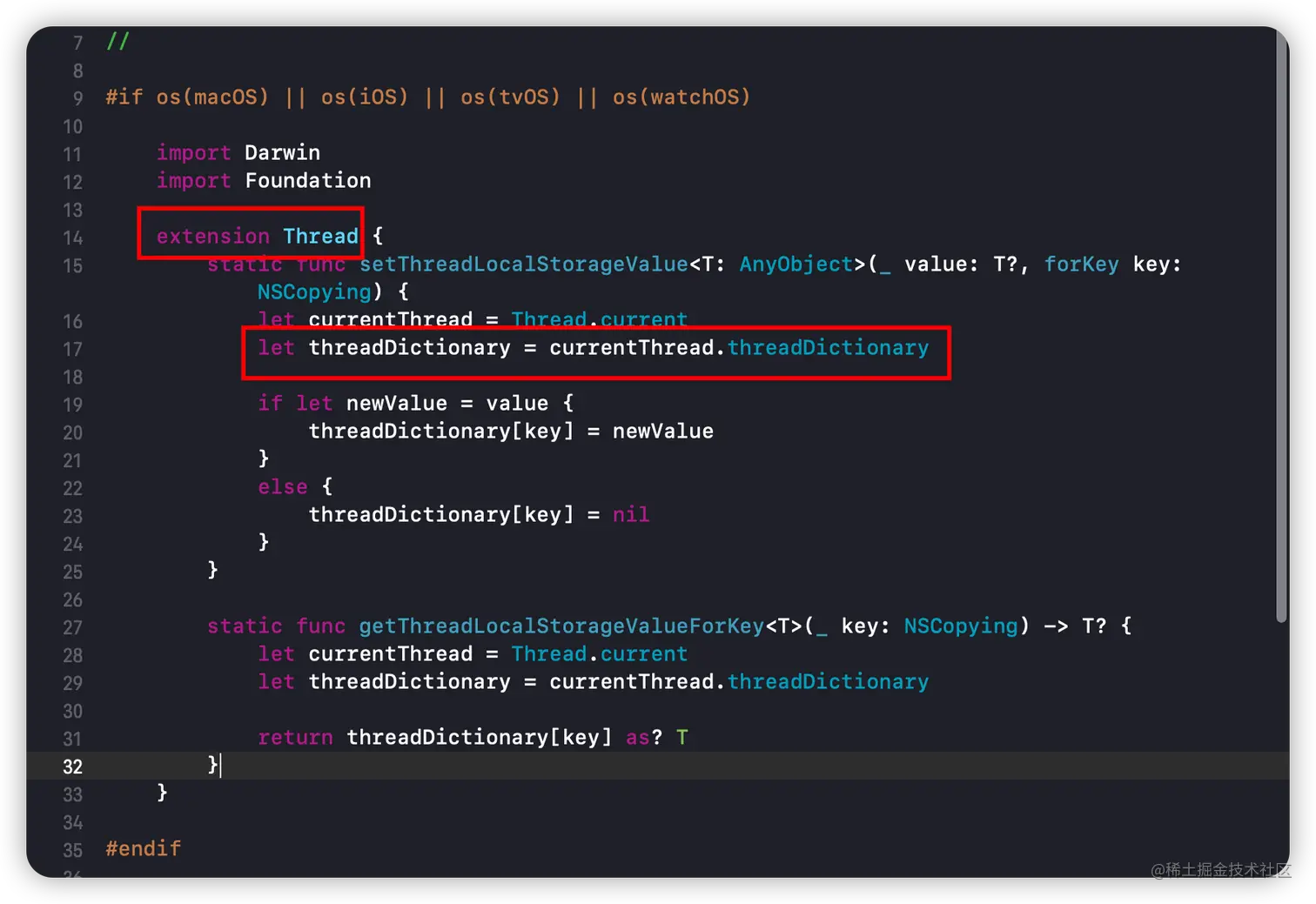
Task: Click the static keyword on line 27
Action: [x=245, y=626]
